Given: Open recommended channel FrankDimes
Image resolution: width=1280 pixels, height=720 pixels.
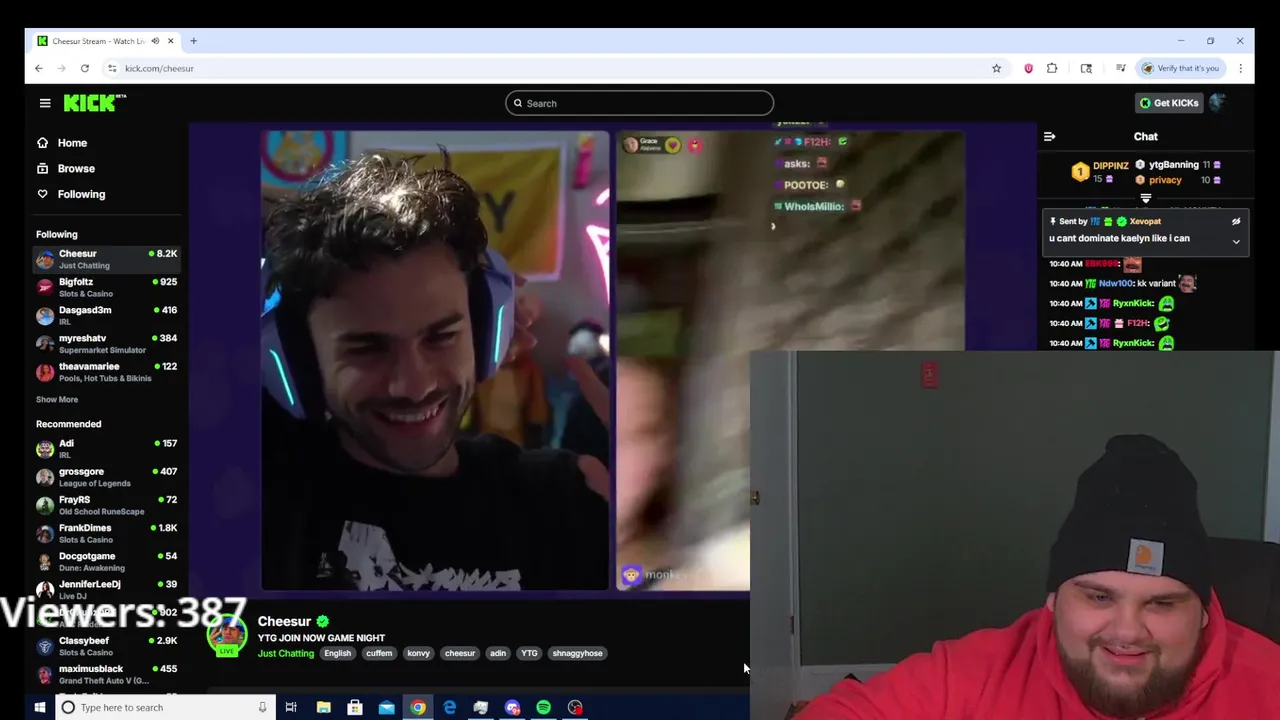Looking at the screenshot, I should coord(107,533).
